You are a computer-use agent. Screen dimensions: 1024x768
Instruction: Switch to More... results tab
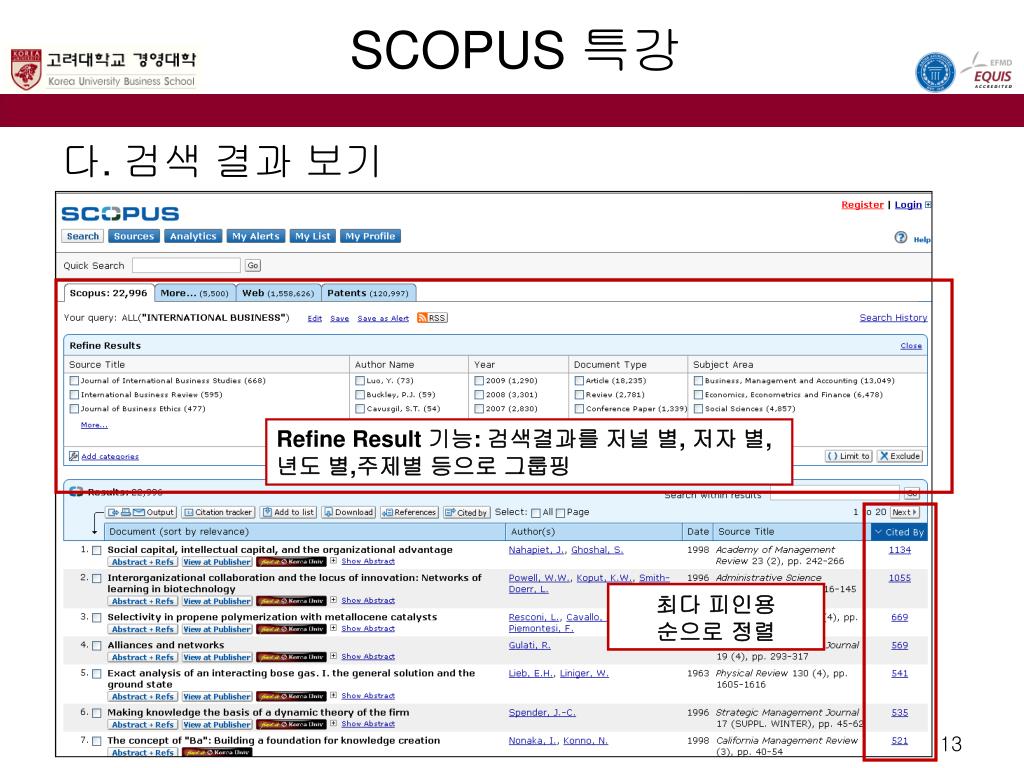click(x=195, y=293)
